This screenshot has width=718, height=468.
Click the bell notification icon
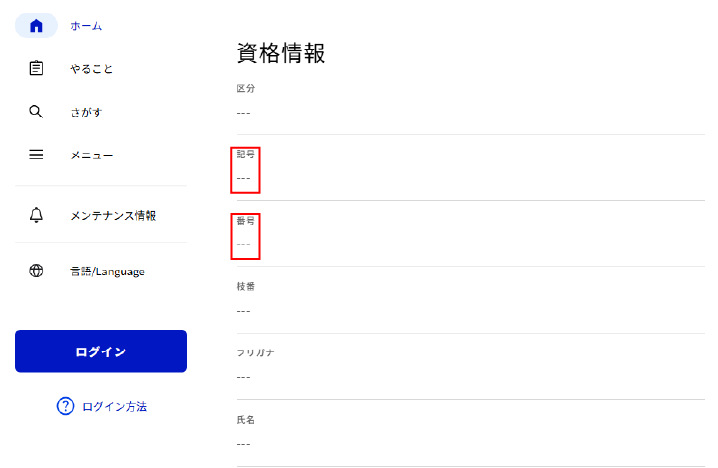click(36, 215)
